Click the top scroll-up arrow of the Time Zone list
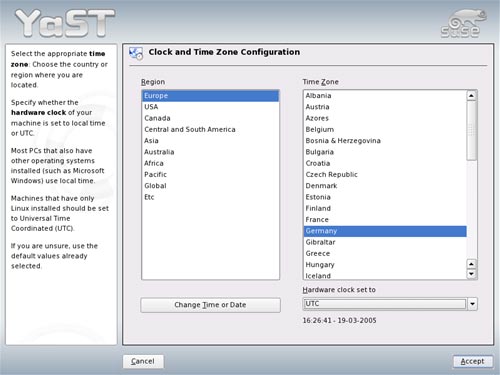Image resolution: width=500 pixels, height=375 pixels. pos(471,96)
